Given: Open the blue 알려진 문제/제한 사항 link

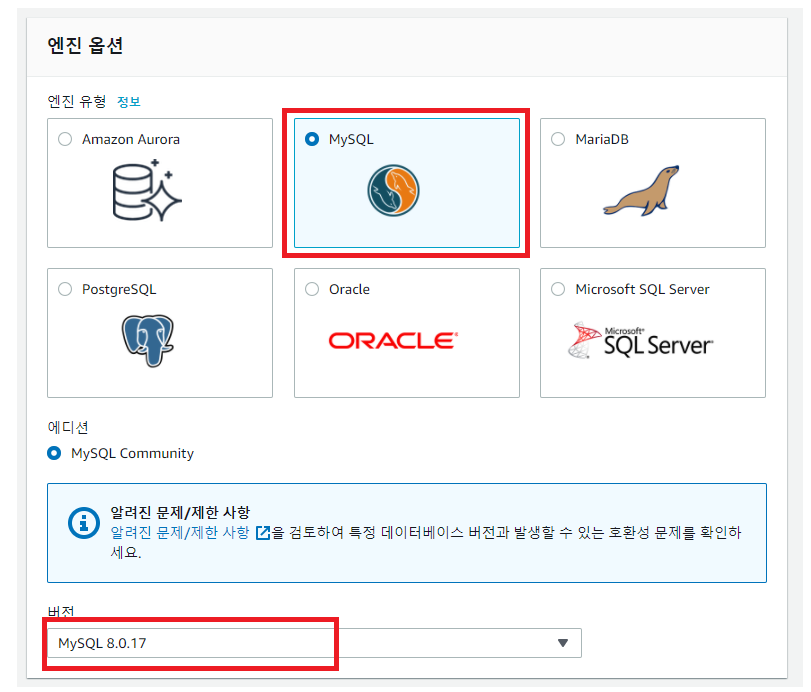Looking at the screenshot, I should 180,532.
